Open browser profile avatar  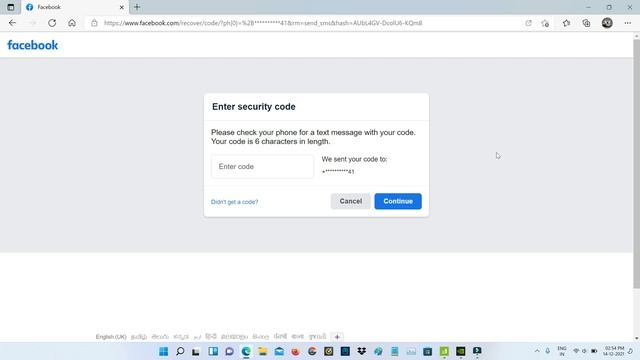click(607, 23)
